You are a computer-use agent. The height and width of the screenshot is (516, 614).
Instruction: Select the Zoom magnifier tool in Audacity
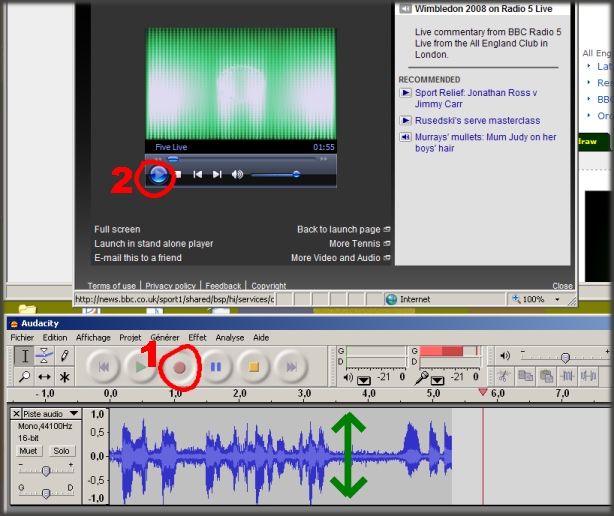(24, 377)
